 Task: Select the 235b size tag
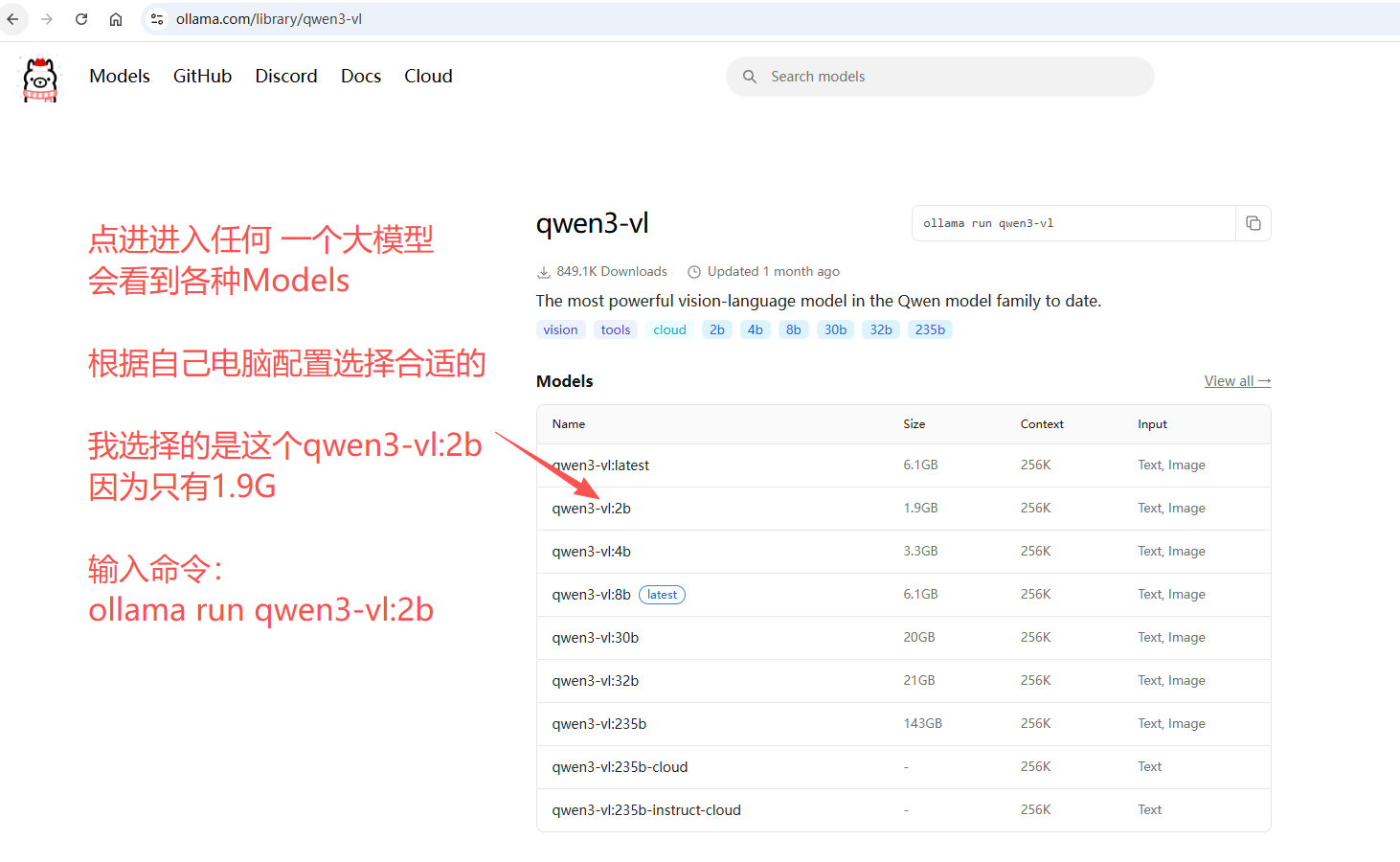pos(930,329)
